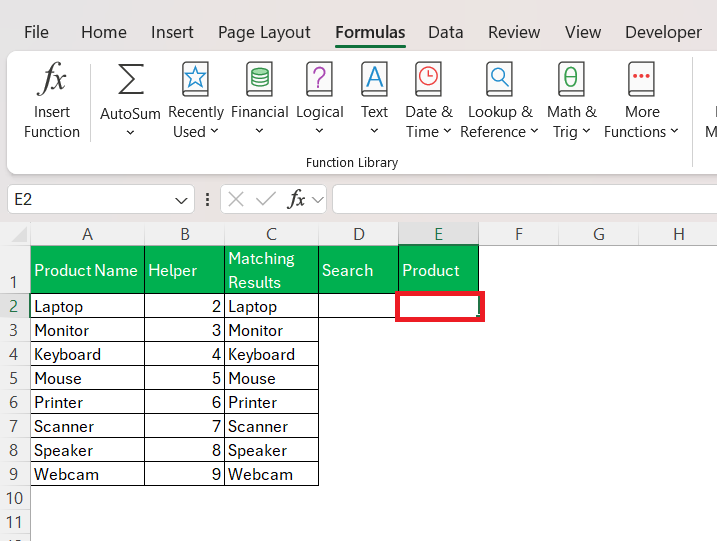717x541 pixels.
Task: Open Text functions book icon
Action: click(375, 79)
